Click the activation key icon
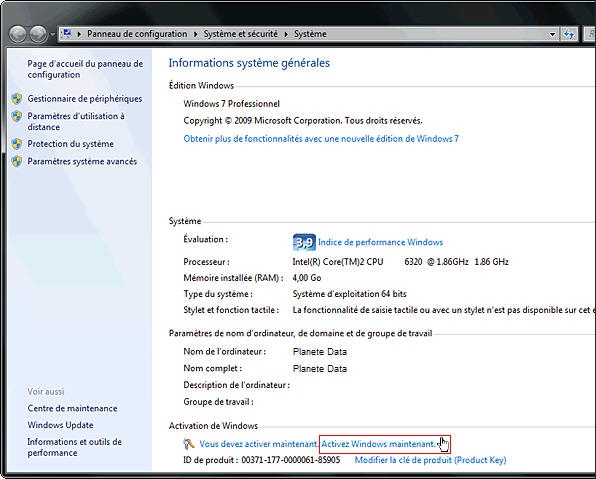596x479 pixels. click(x=189, y=444)
